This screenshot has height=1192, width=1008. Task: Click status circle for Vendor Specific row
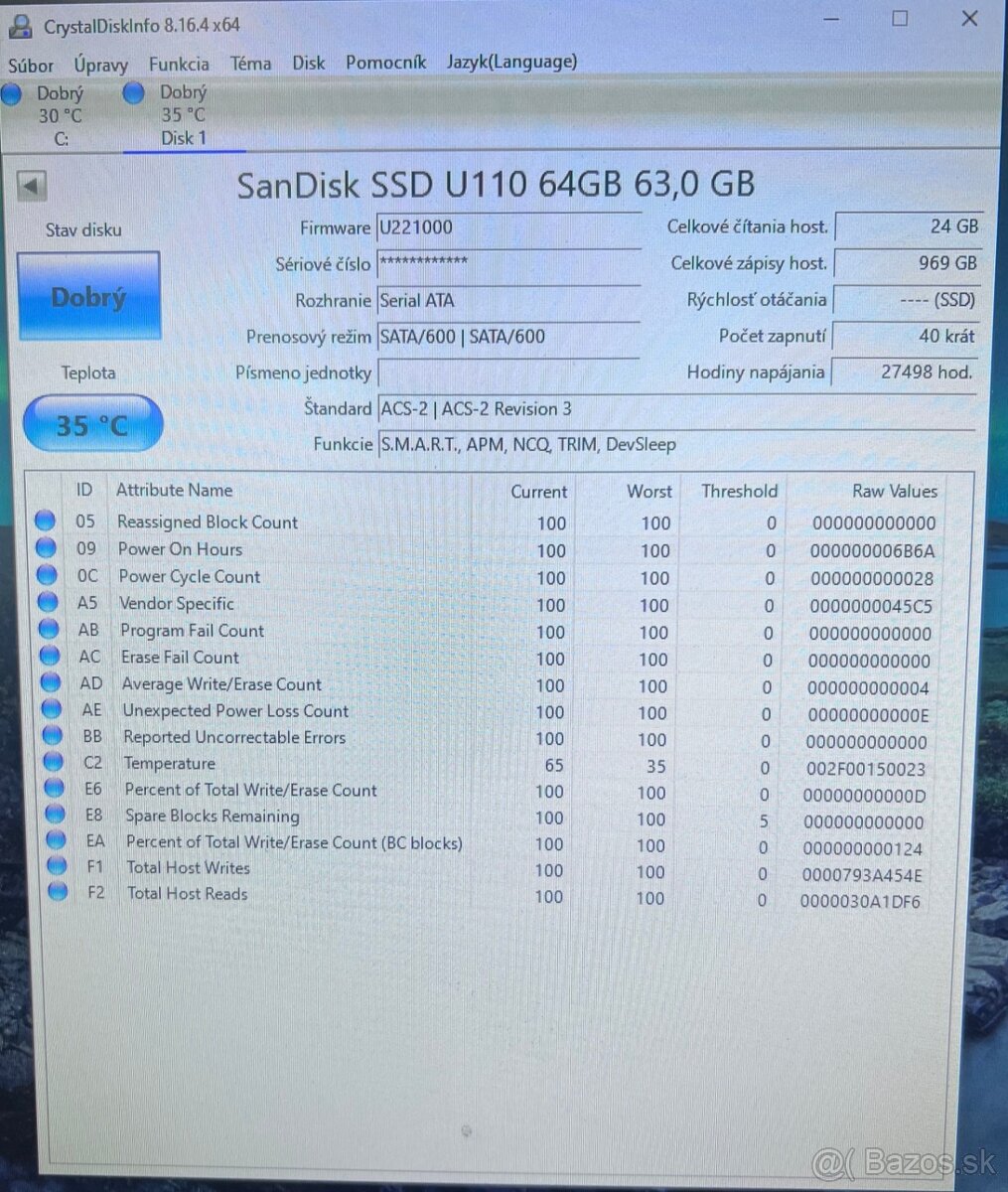48,601
